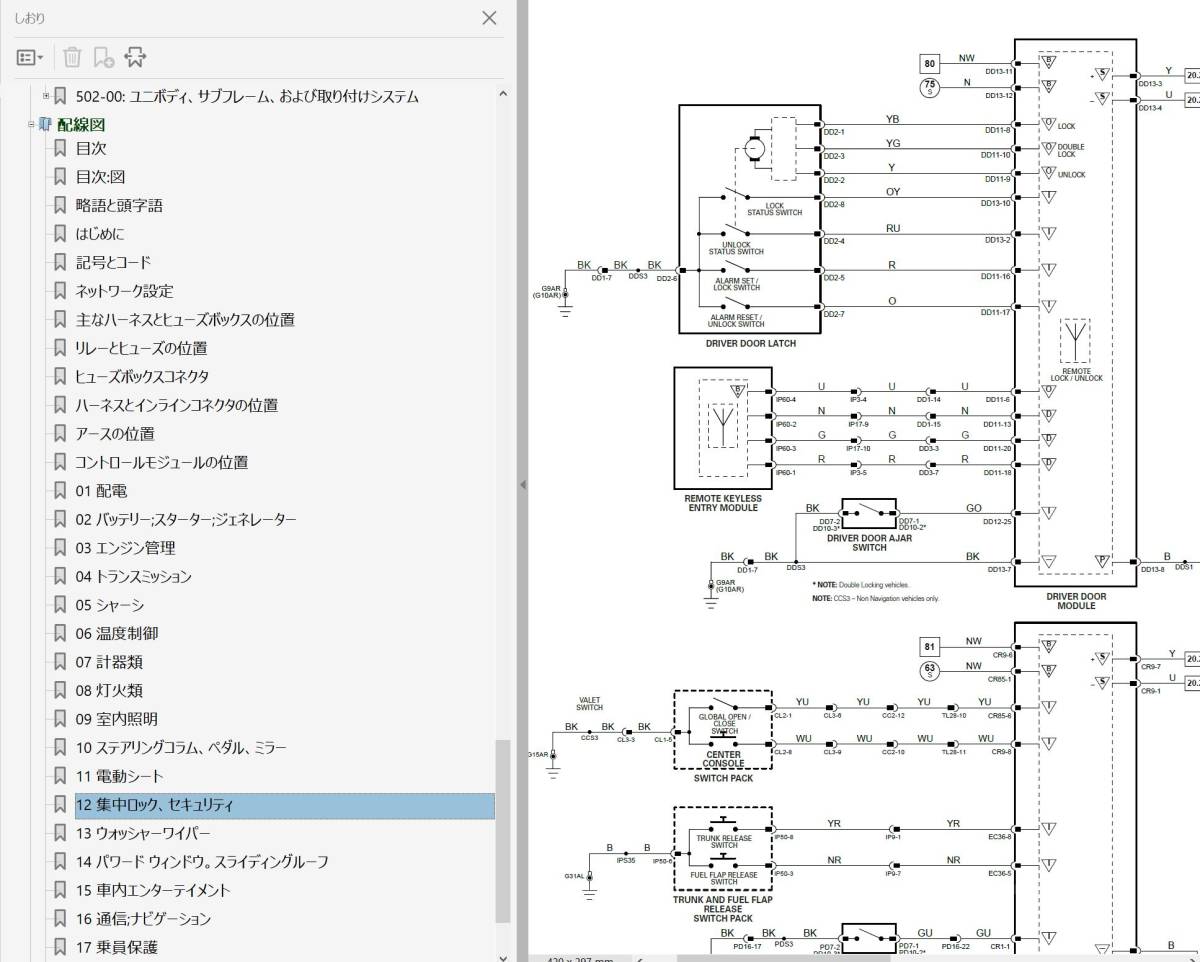
Task: Open the 16 通信;ナビゲーション bookmark
Action: point(143,919)
